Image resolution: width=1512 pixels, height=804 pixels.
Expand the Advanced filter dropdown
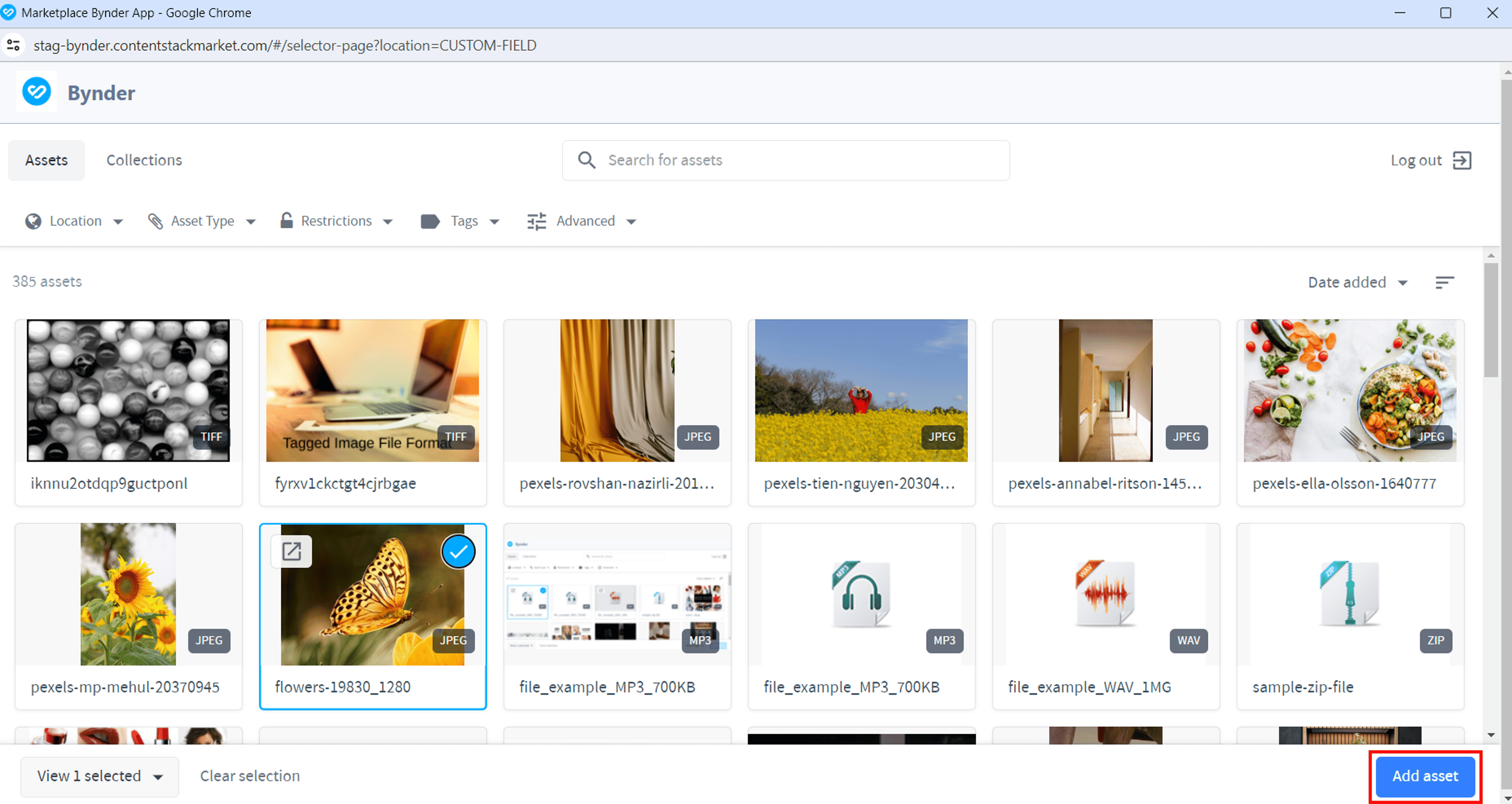[x=631, y=222]
